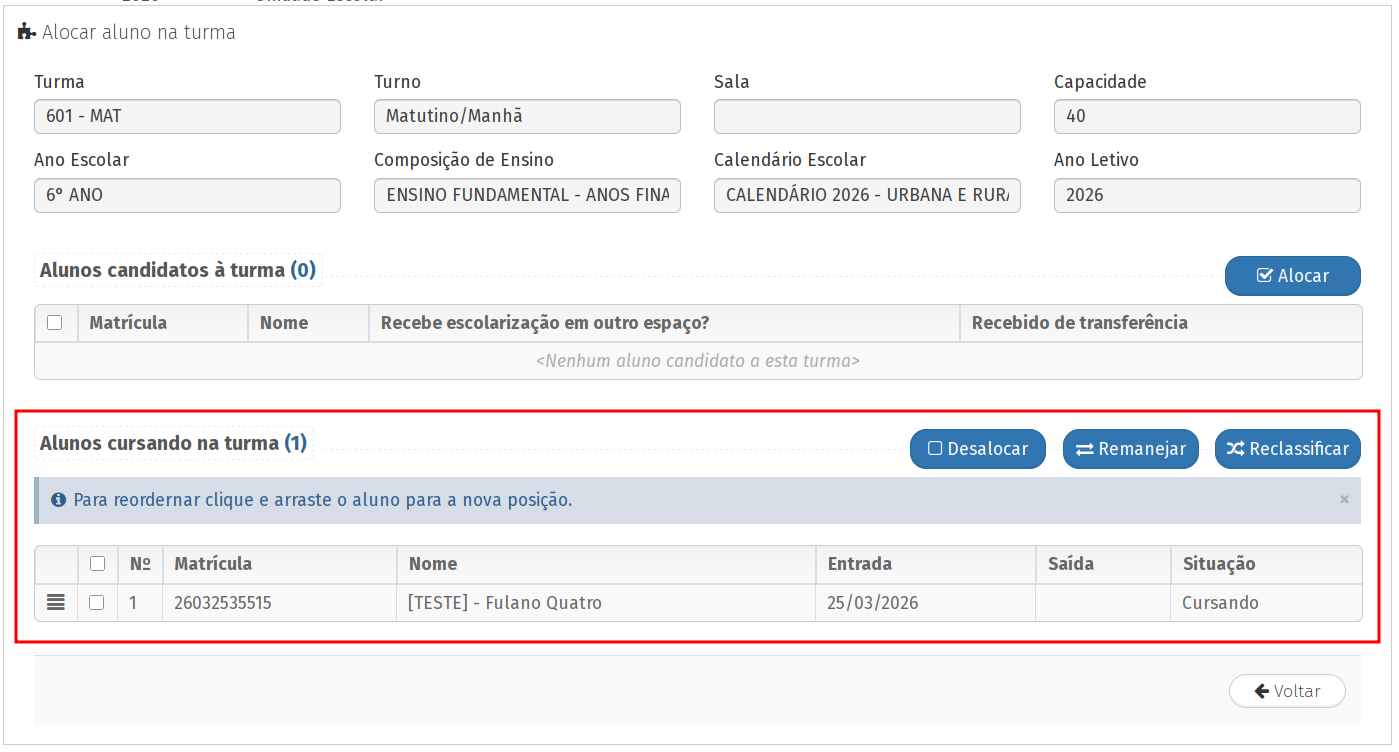Image resolution: width=1399 pixels, height=752 pixels.
Task: Click the Turno field Matutino/Manhã
Action: pyautogui.click(x=527, y=116)
